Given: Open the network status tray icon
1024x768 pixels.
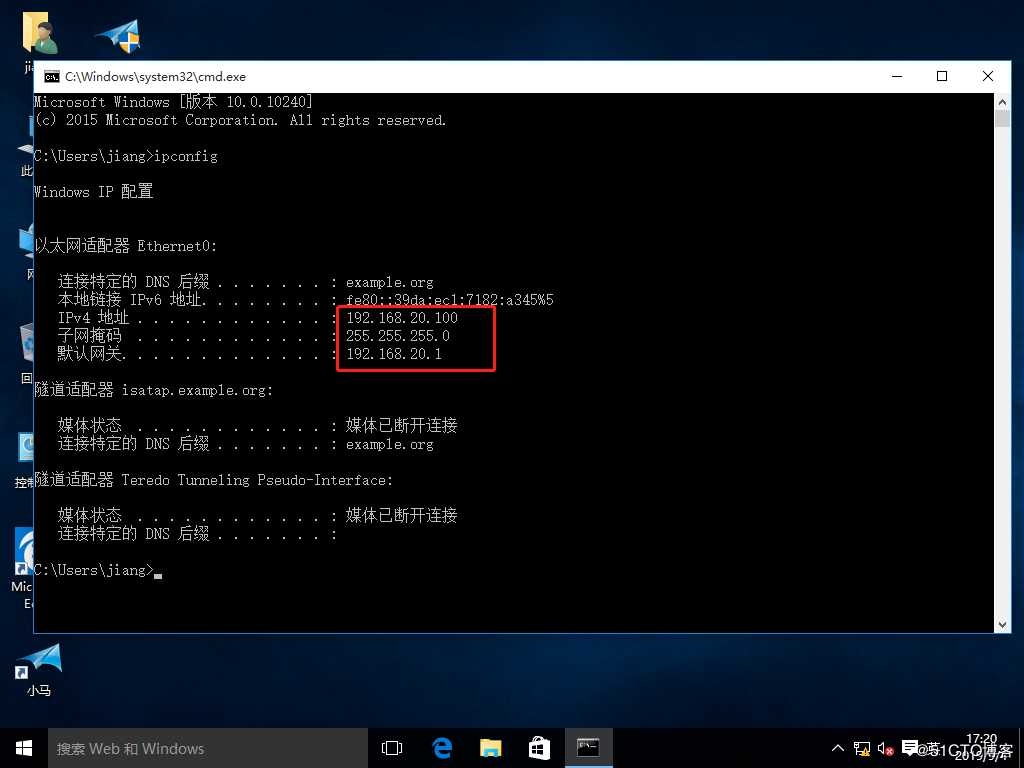Looking at the screenshot, I should pos(862,749).
